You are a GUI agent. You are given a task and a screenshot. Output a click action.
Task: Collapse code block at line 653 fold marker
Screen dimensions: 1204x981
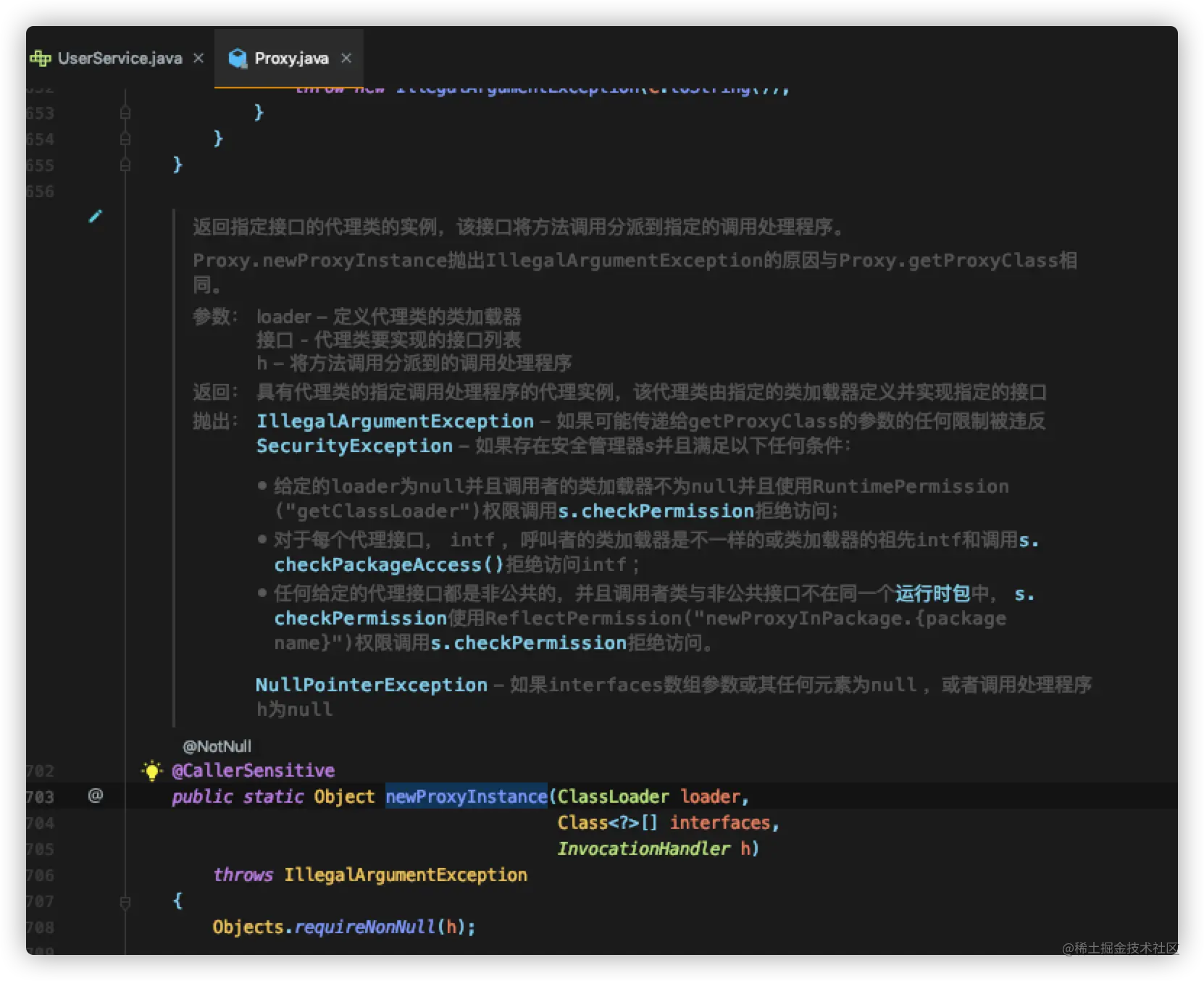click(125, 112)
